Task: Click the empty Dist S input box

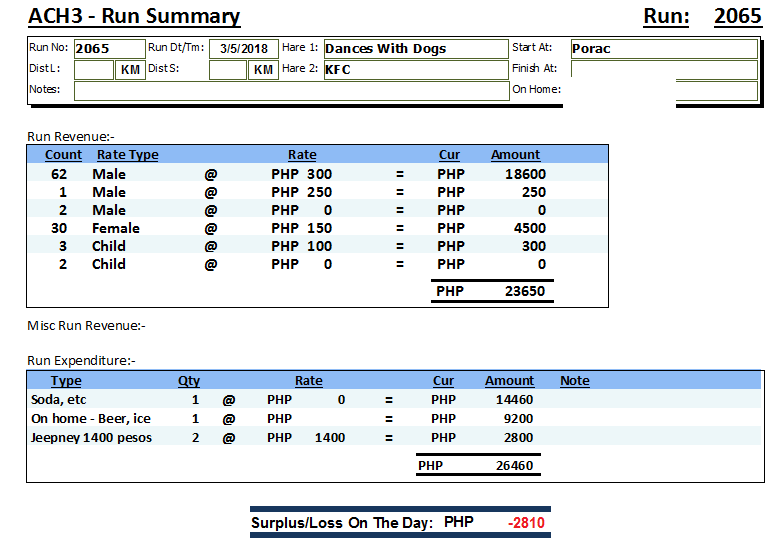Action: (228, 70)
